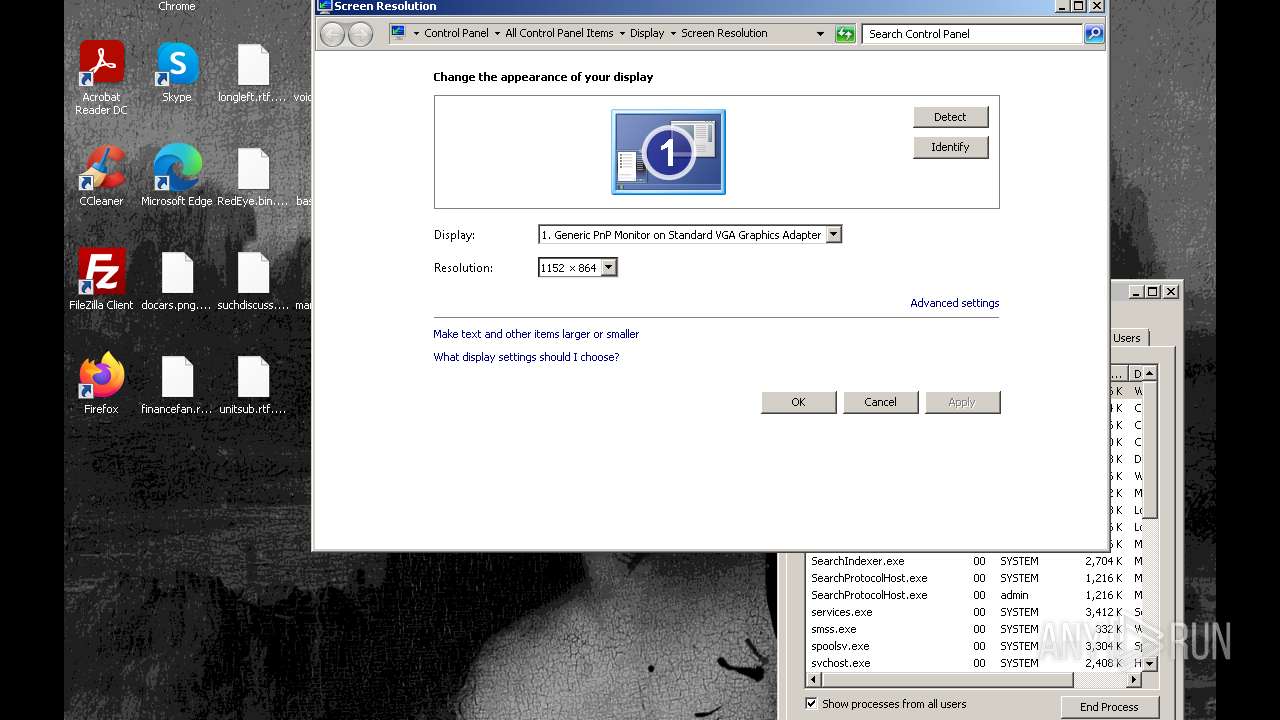Click the Screen Resolution breadcrumb
This screenshot has width=1280, height=720.
click(x=724, y=33)
